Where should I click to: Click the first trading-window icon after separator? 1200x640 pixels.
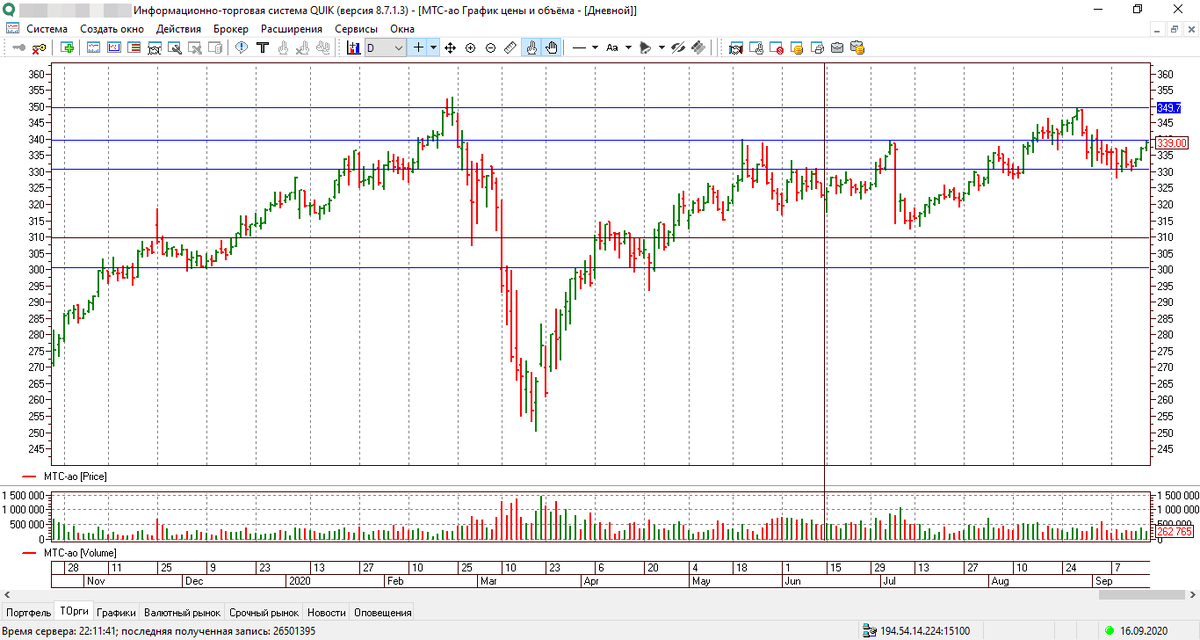pyautogui.click(x=736, y=47)
